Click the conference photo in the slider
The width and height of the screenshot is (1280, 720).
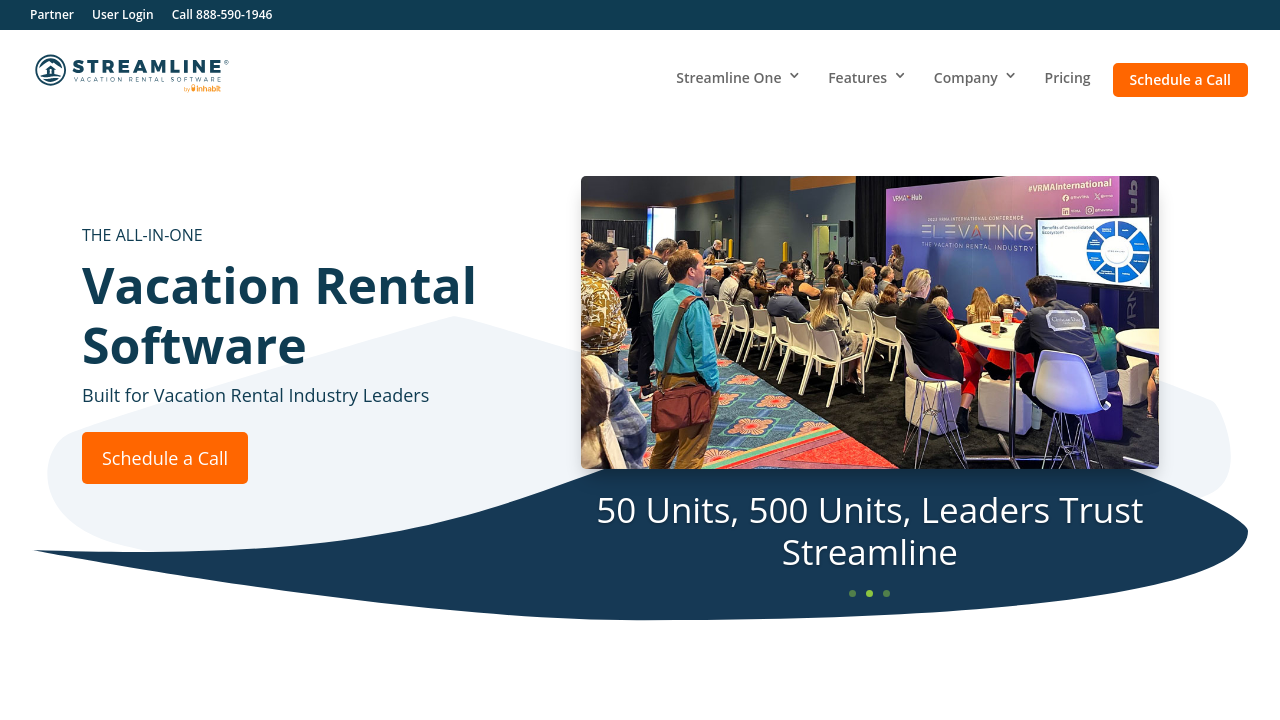pos(870,322)
